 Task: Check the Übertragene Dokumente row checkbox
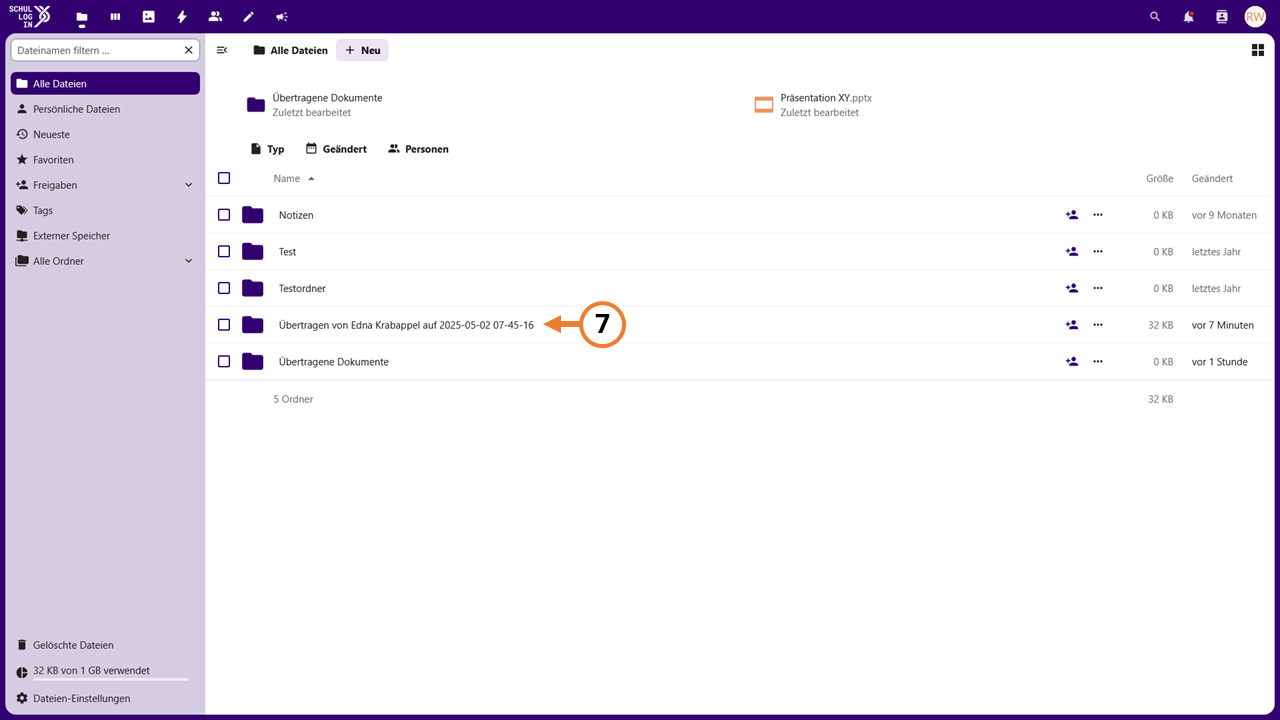[224, 362]
